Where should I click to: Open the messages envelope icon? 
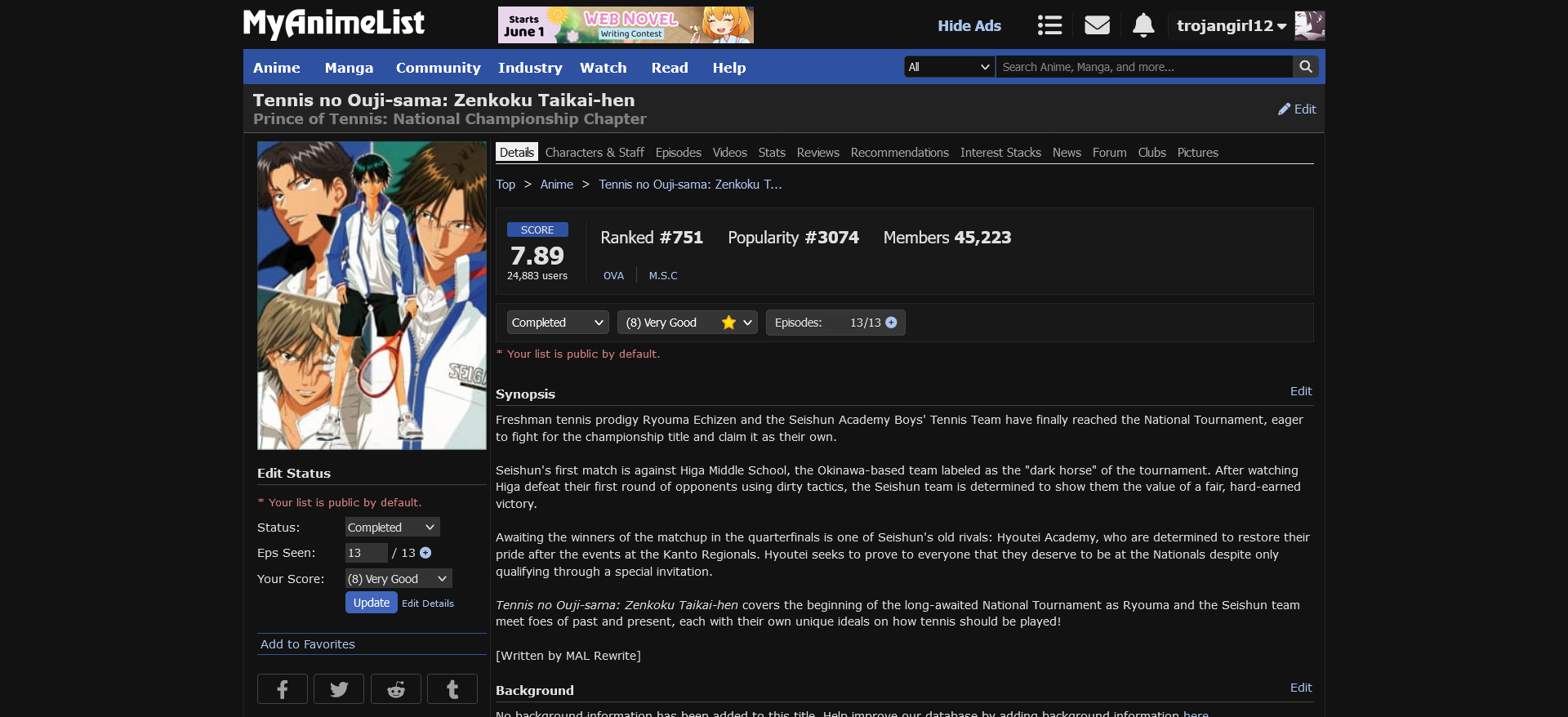[1097, 25]
